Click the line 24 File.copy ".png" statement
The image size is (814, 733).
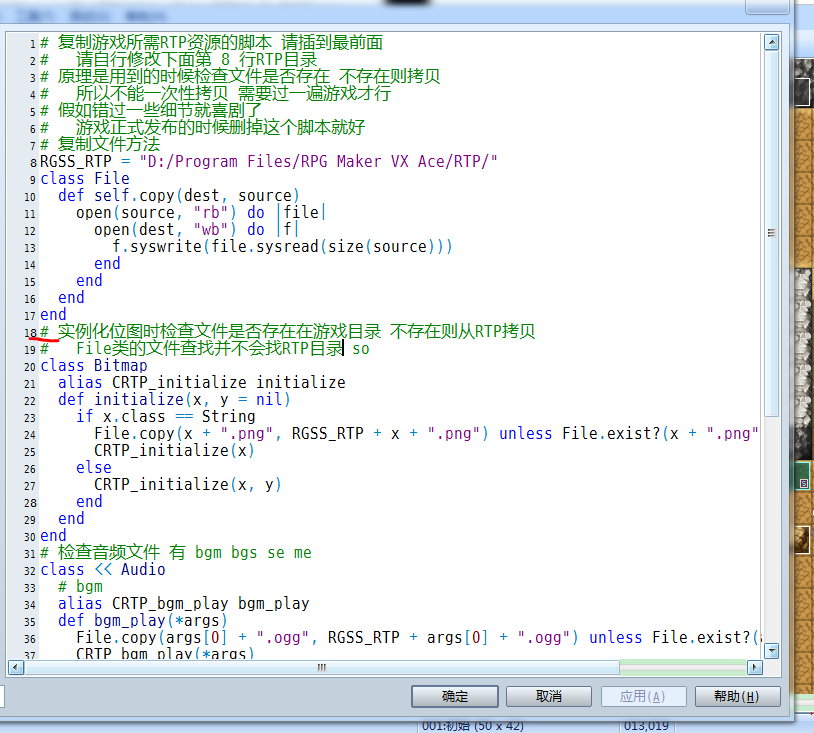(x=426, y=433)
